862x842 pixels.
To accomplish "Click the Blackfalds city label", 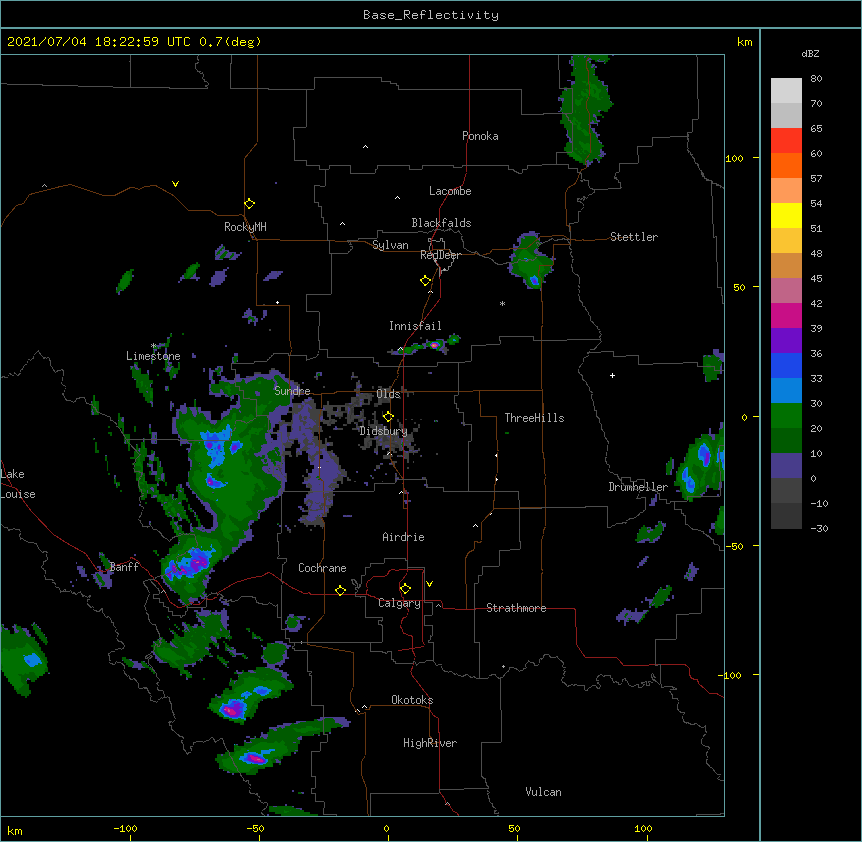I will [x=441, y=223].
